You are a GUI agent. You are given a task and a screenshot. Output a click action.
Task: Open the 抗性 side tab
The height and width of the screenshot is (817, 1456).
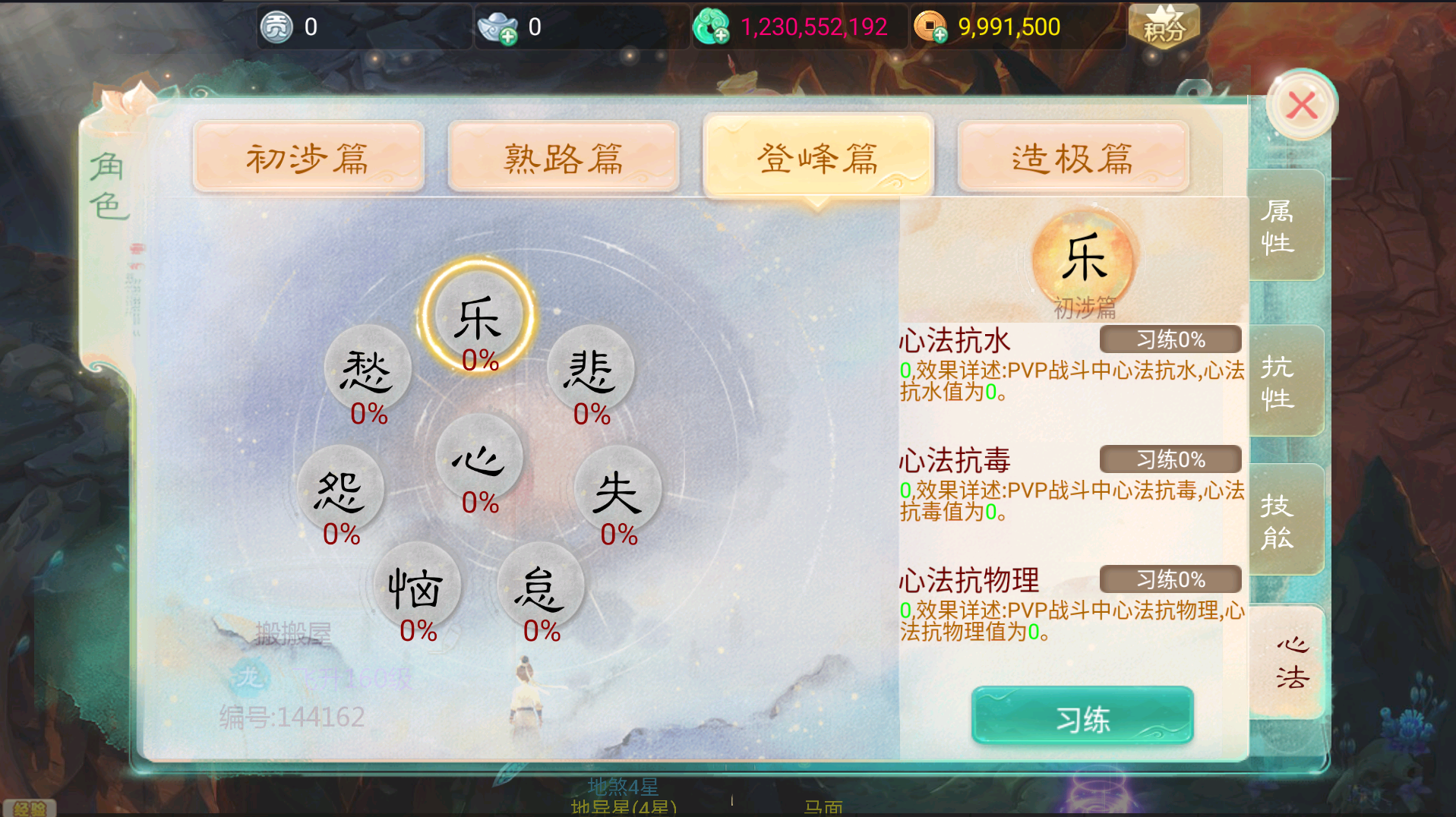tap(1284, 381)
